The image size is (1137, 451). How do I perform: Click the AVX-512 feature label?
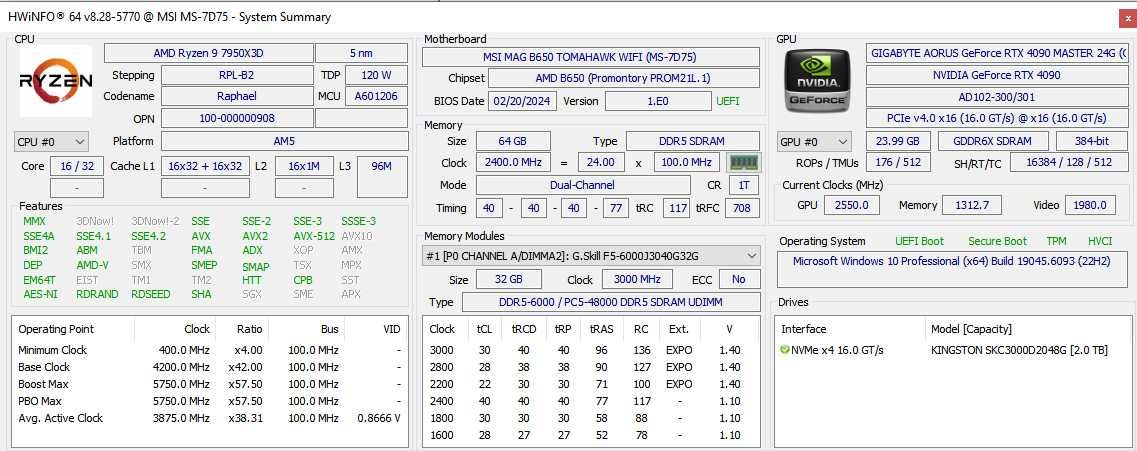tap(314, 236)
